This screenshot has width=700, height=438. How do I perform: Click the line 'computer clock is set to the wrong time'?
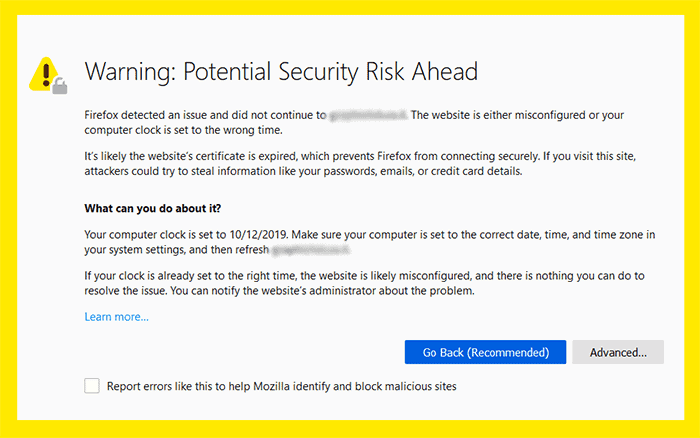(x=183, y=130)
